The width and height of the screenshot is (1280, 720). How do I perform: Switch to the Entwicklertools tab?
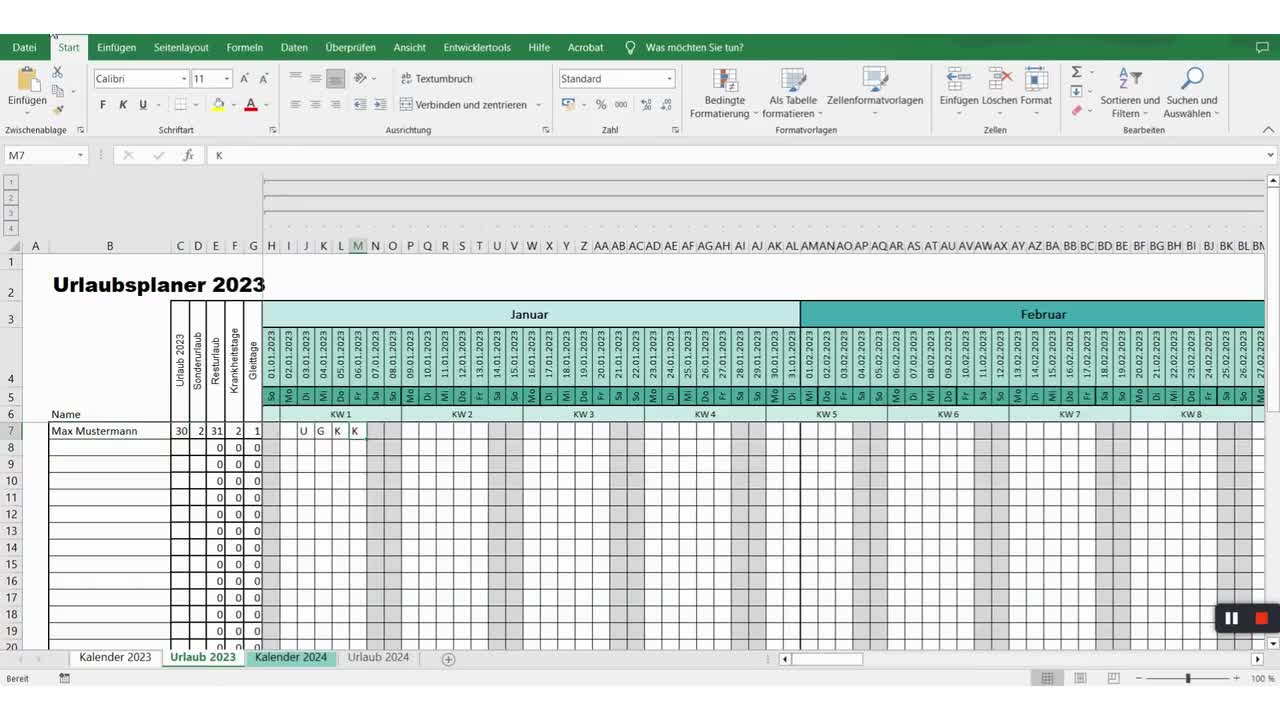pos(477,47)
